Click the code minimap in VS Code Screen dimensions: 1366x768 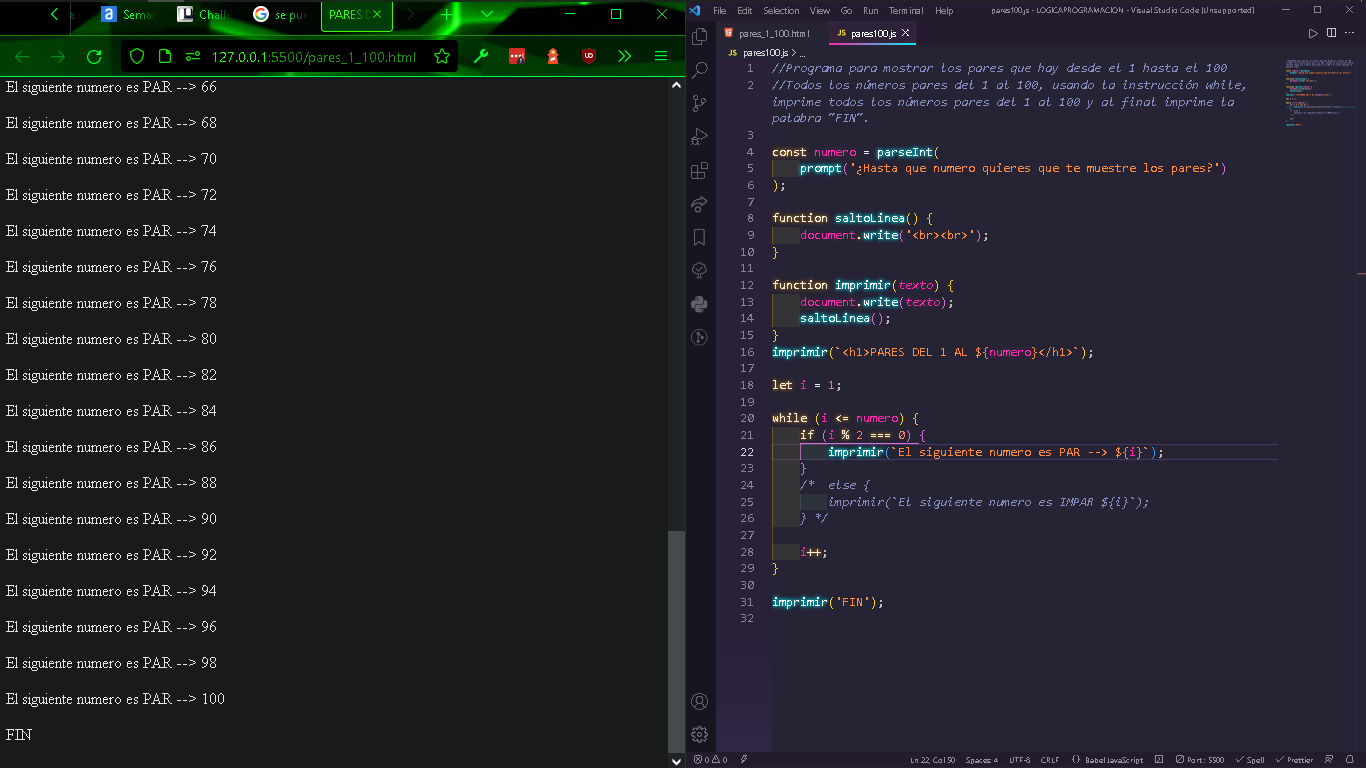click(1320, 95)
